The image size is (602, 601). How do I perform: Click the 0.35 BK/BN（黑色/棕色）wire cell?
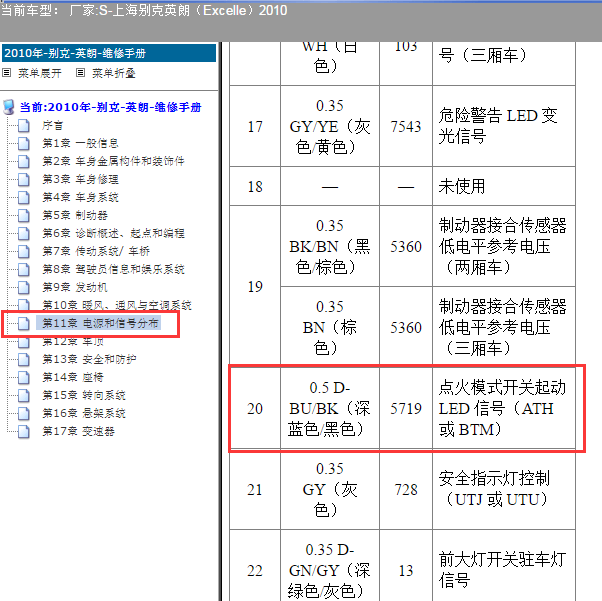point(330,246)
